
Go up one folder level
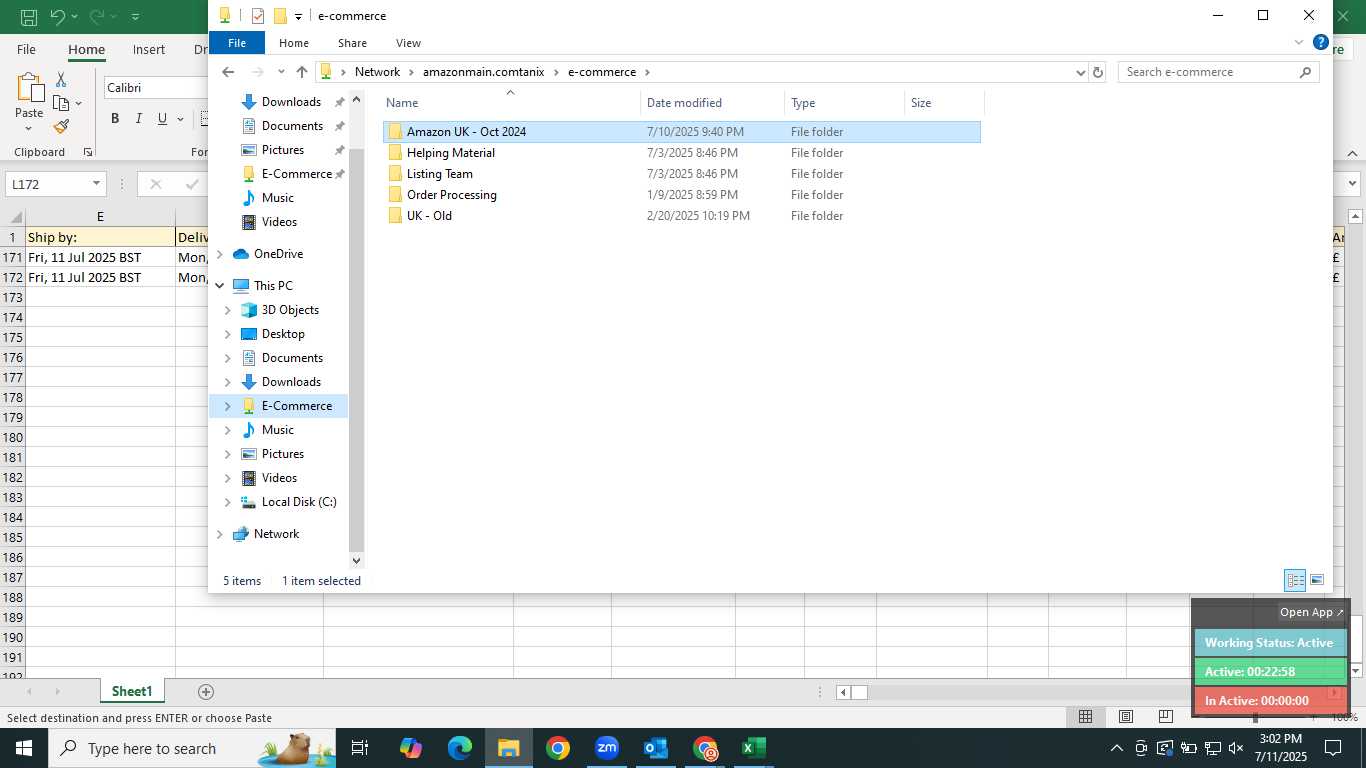click(301, 72)
